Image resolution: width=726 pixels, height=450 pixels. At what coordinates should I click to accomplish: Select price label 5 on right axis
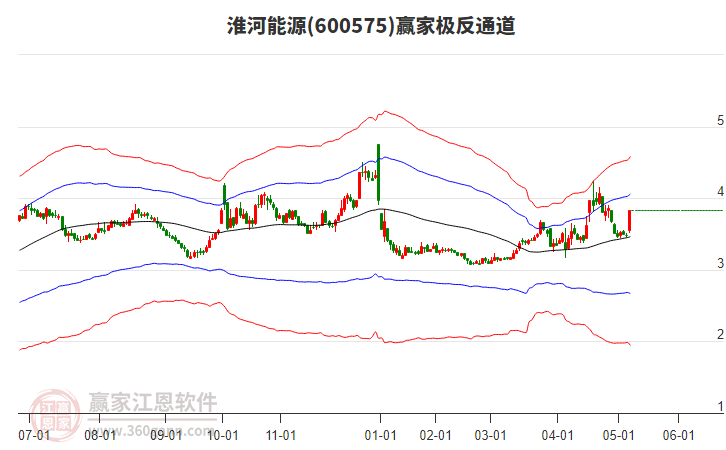tap(720, 121)
